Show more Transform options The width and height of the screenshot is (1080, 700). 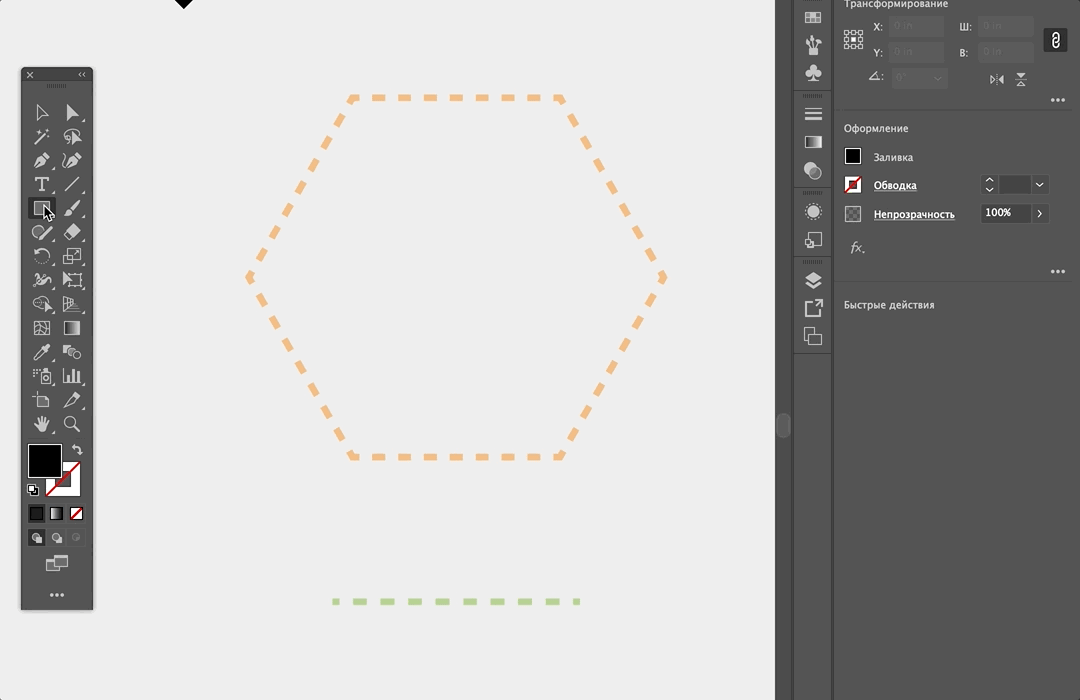click(1058, 100)
